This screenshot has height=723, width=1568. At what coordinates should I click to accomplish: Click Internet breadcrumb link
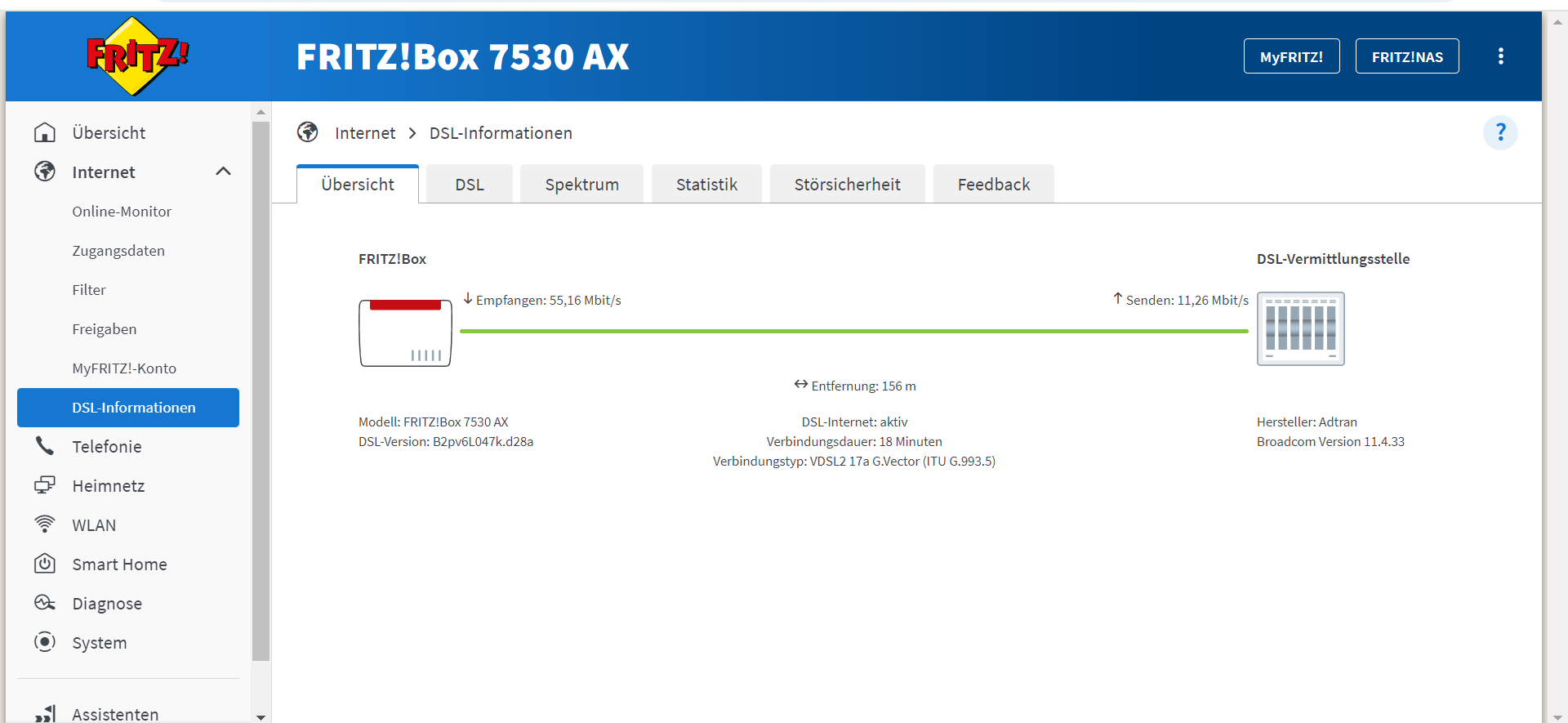click(365, 133)
